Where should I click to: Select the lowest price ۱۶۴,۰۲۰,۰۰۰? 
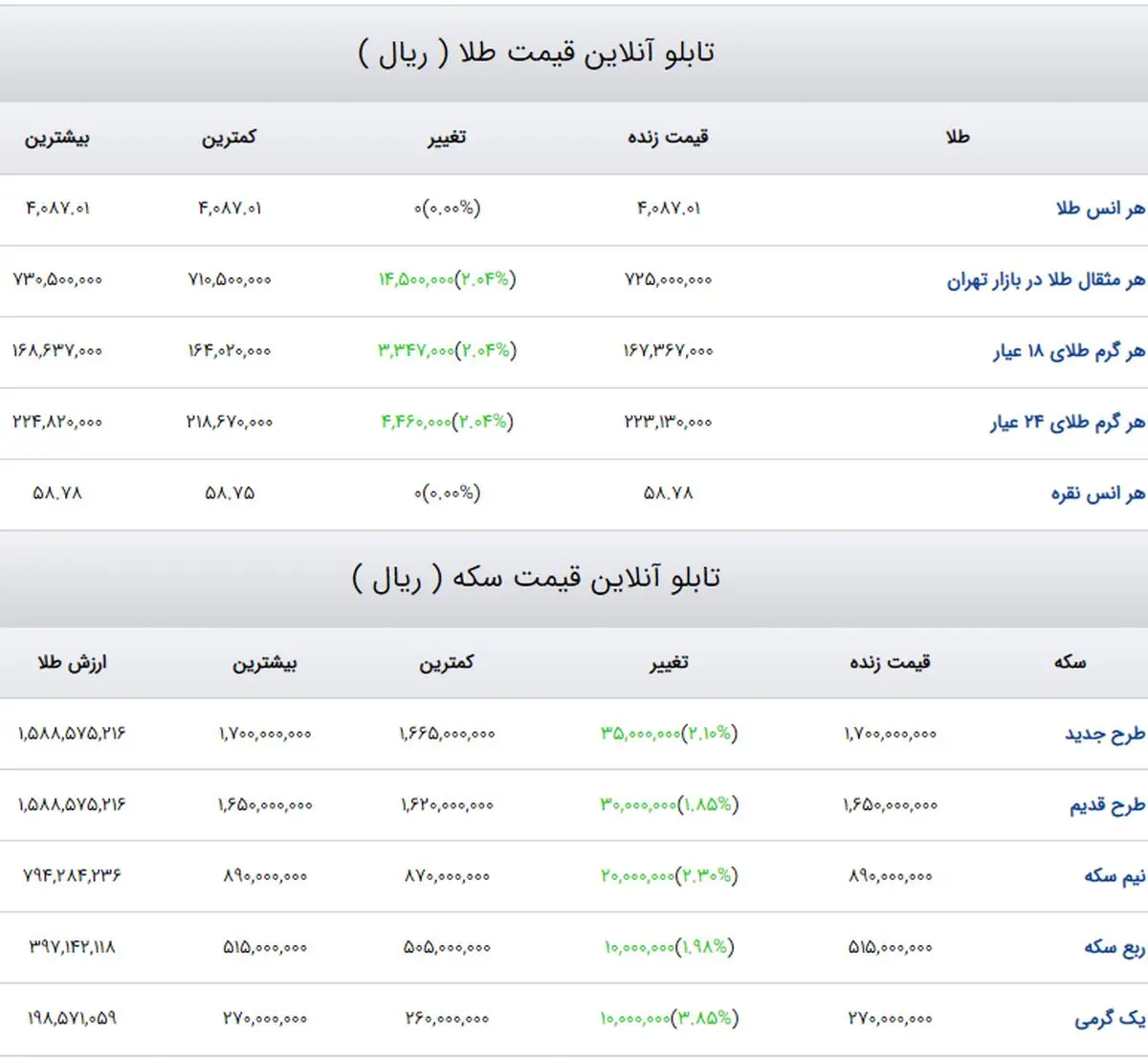(230, 351)
